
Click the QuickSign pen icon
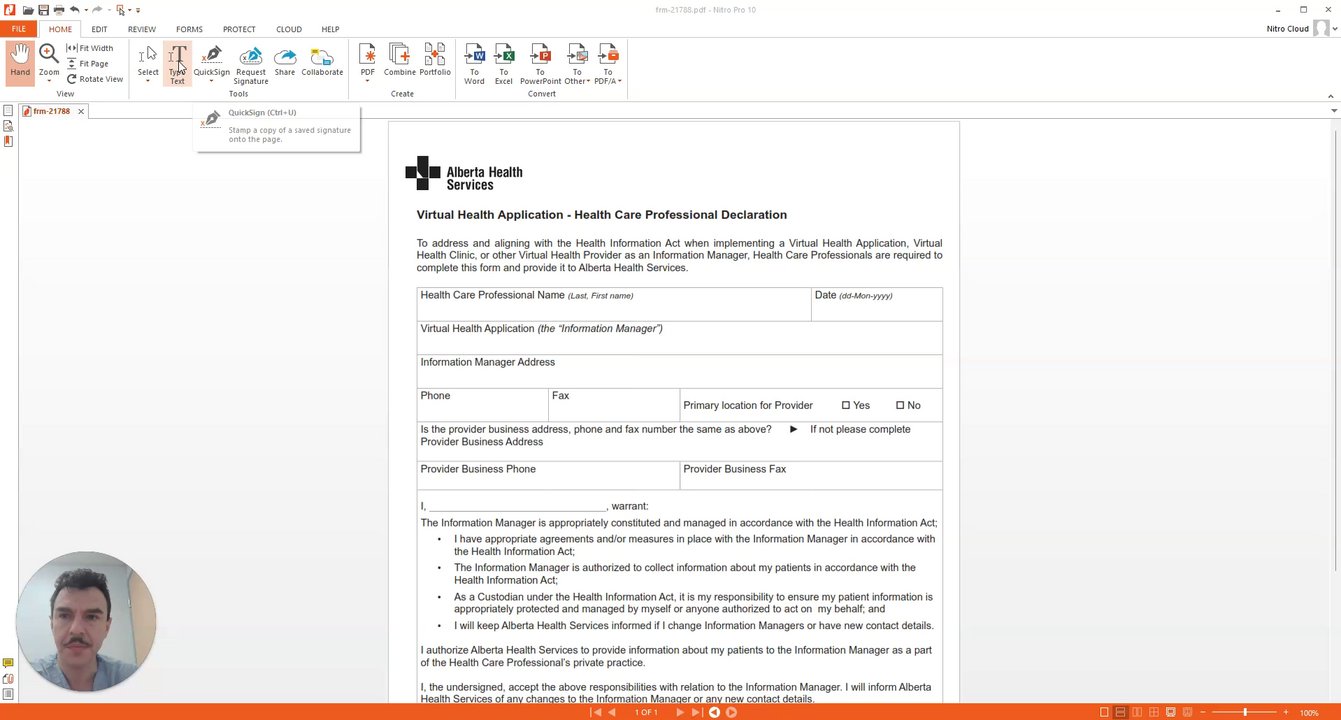coord(211,56)
